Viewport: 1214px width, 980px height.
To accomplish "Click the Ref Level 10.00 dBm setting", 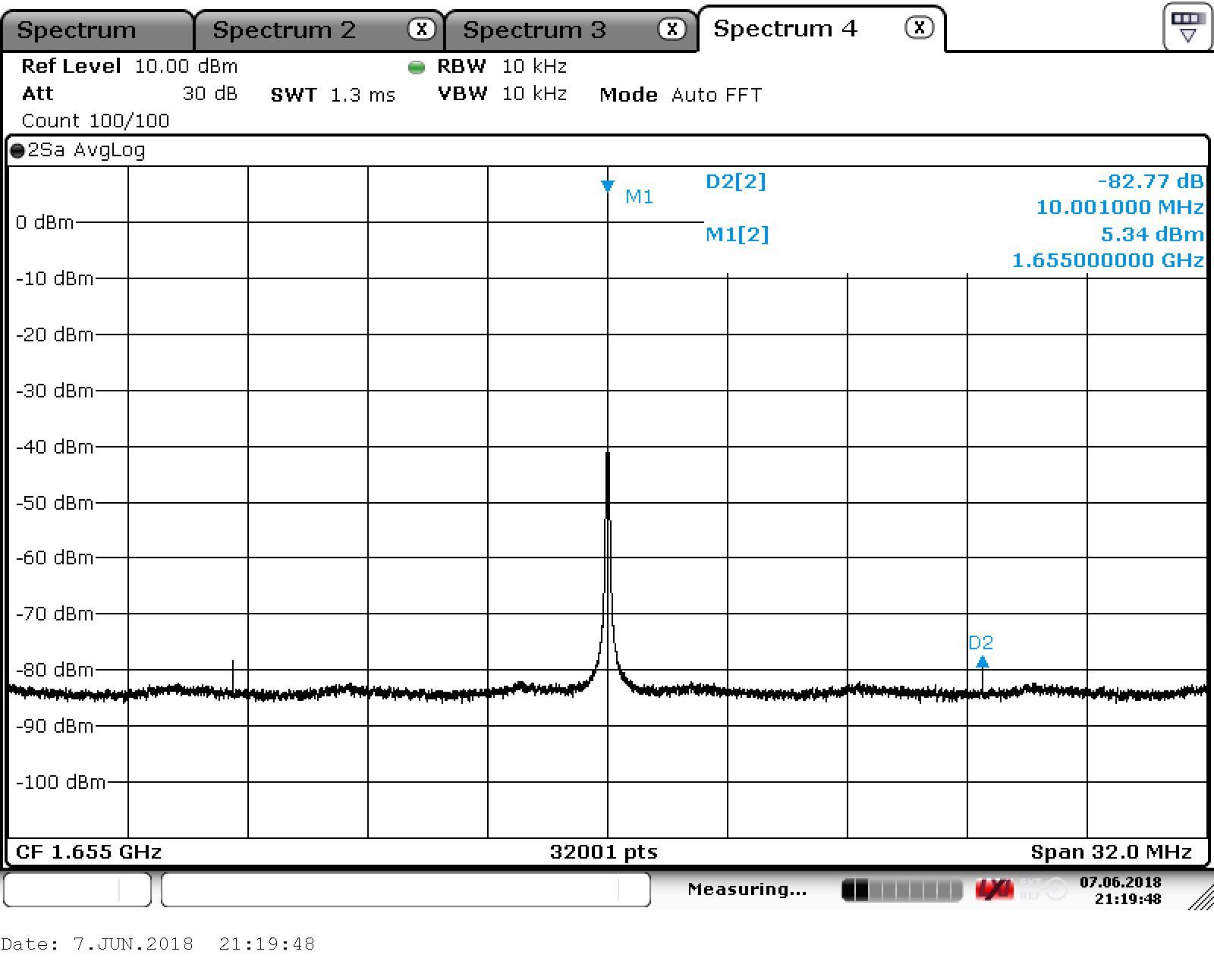I will (x=129, y=66).
